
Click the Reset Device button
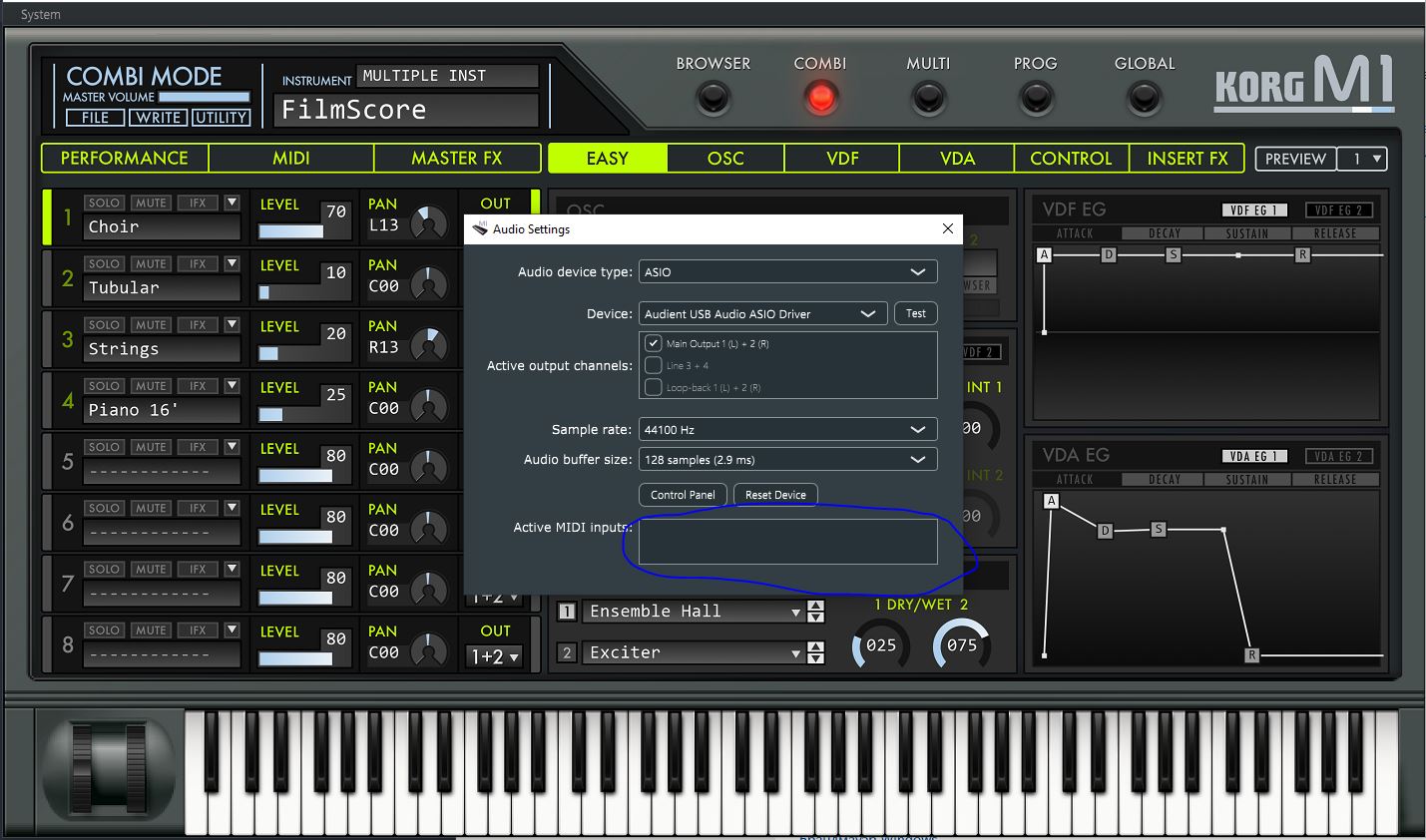click(775, 495)
